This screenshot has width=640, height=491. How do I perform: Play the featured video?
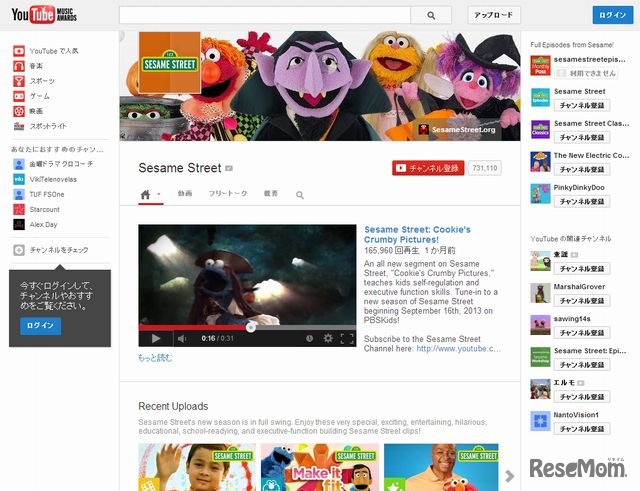(156, 338)
